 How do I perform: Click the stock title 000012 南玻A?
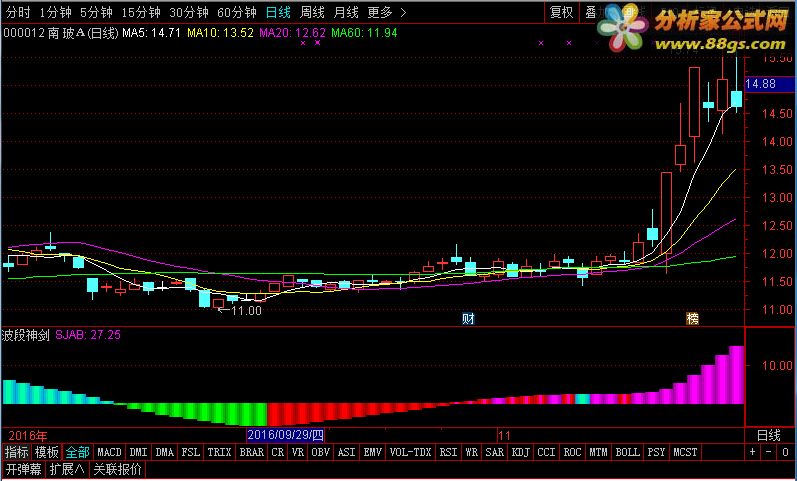[61, 33]
